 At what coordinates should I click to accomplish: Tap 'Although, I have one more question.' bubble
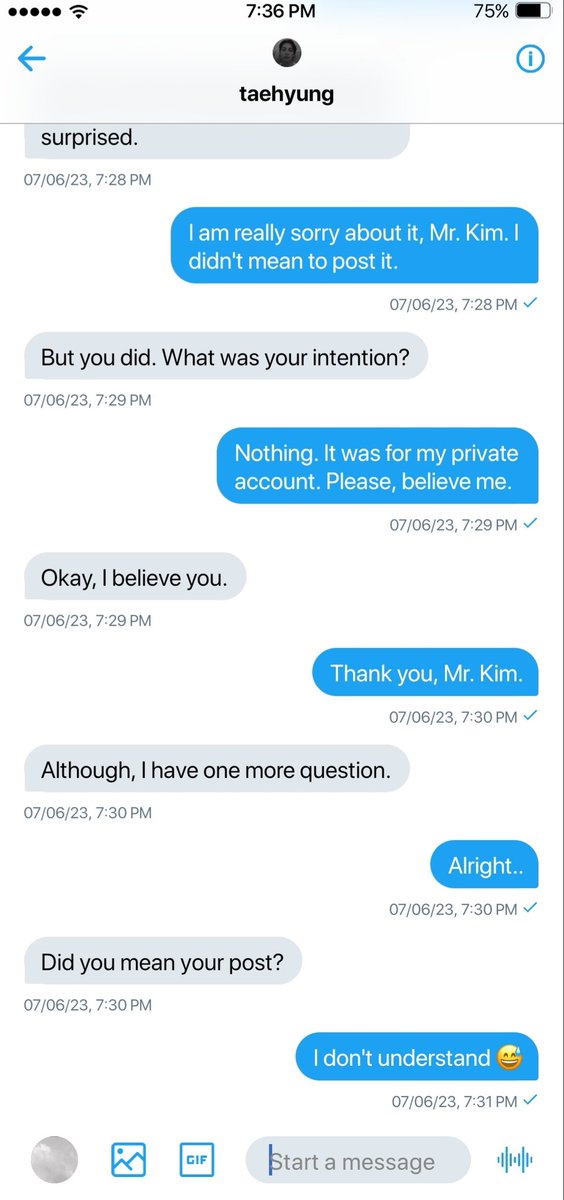click(x=216, y=770)
